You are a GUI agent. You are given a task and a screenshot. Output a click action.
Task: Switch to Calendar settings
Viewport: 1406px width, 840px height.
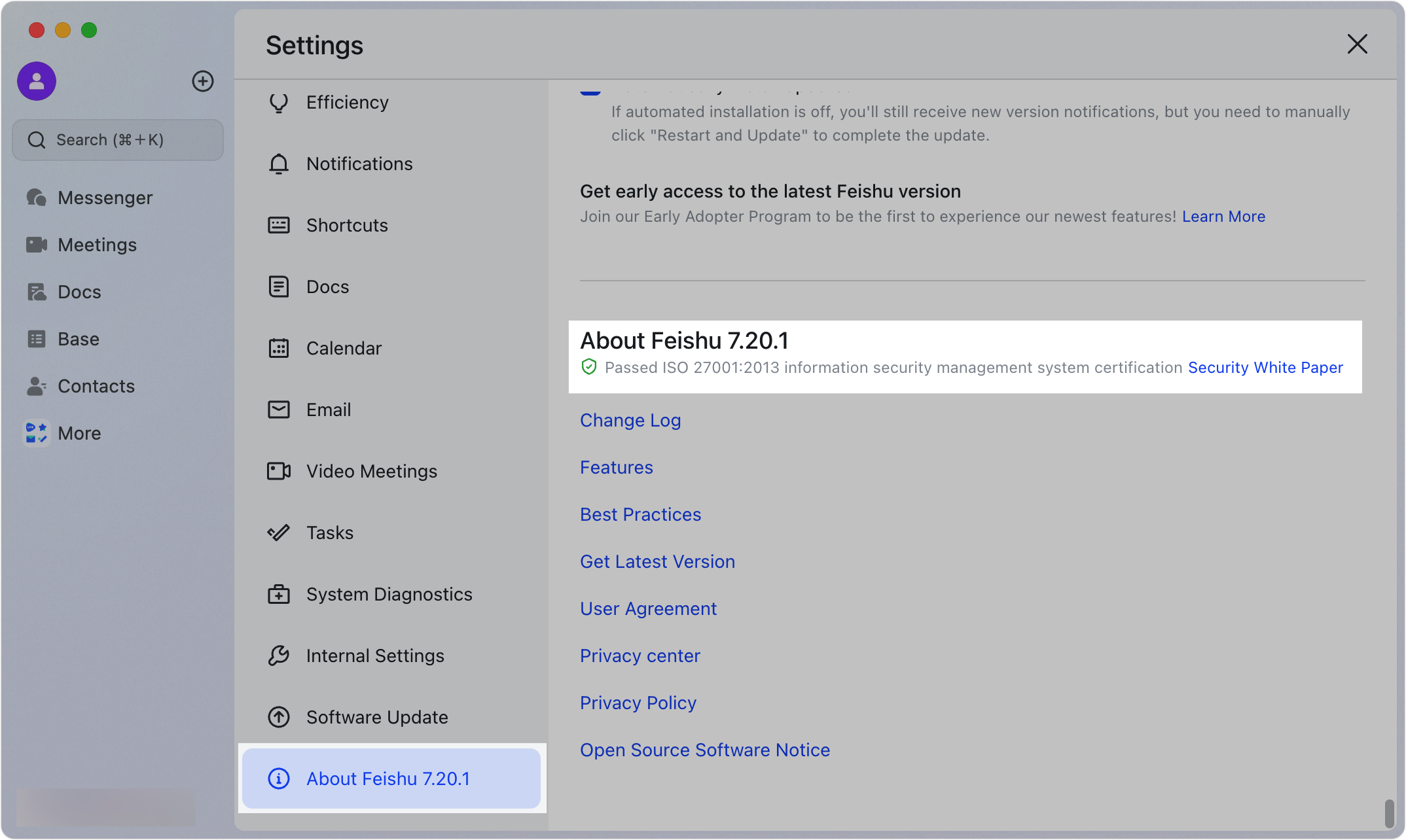391,348
